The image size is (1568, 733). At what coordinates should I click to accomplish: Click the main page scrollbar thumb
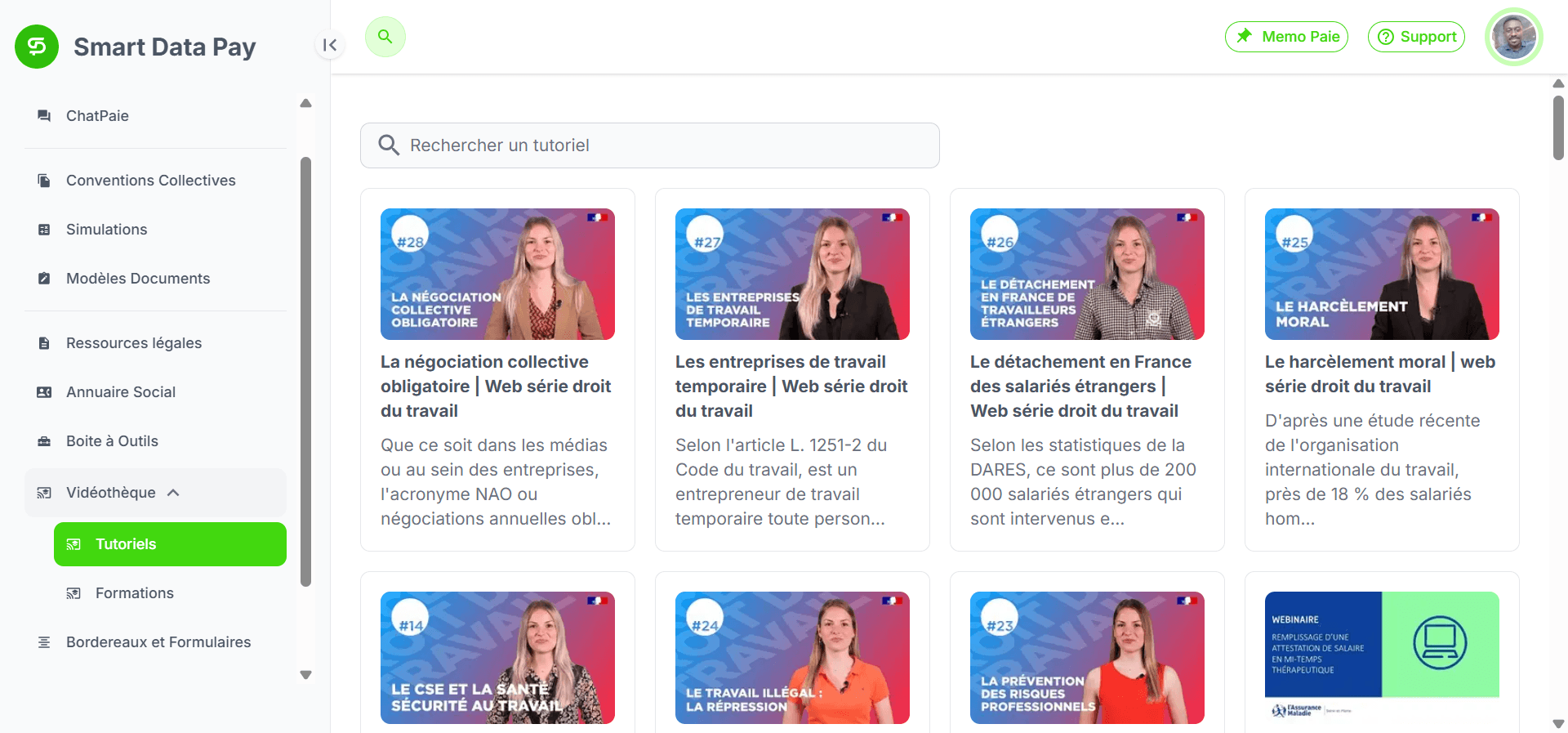pos(1558,127)
